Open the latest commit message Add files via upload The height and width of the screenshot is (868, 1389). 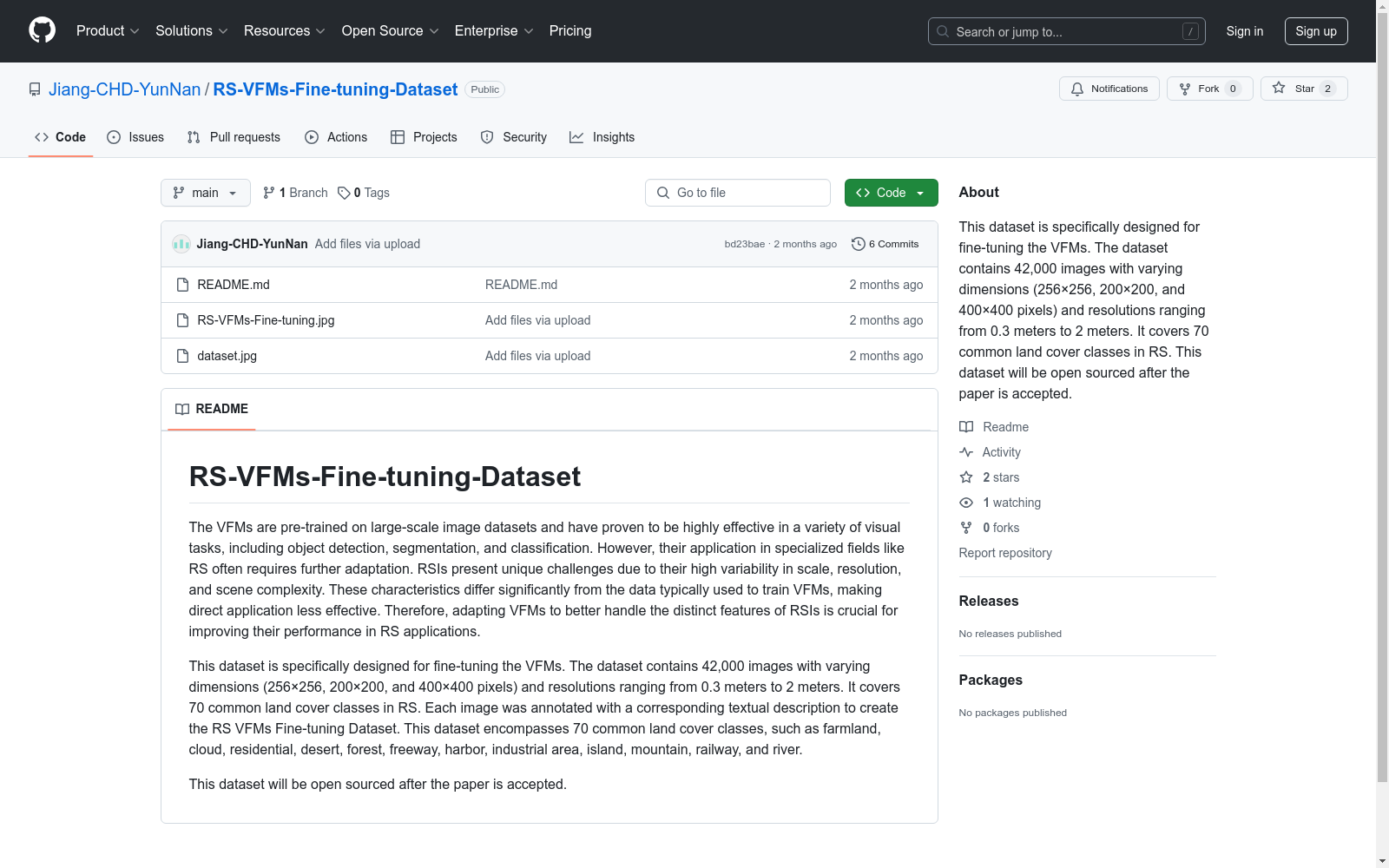coord(367,244)
